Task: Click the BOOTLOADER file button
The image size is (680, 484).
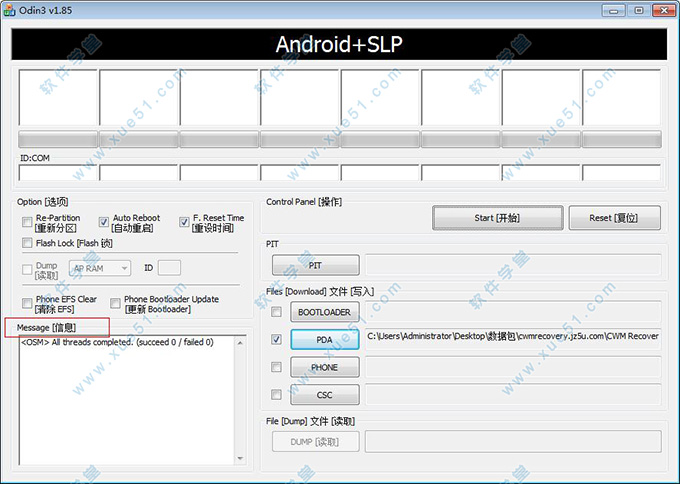Action: [x=324, y=312]
